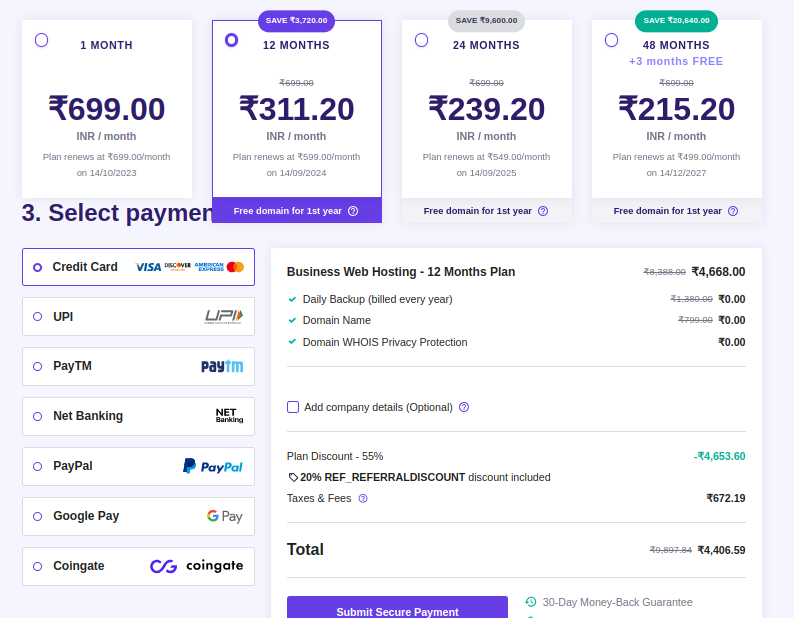The width and height of the screenshot is (794, 618).
Task: Click 30-Day Money-Back Guarantee text
Action: [x=617, y=602]
